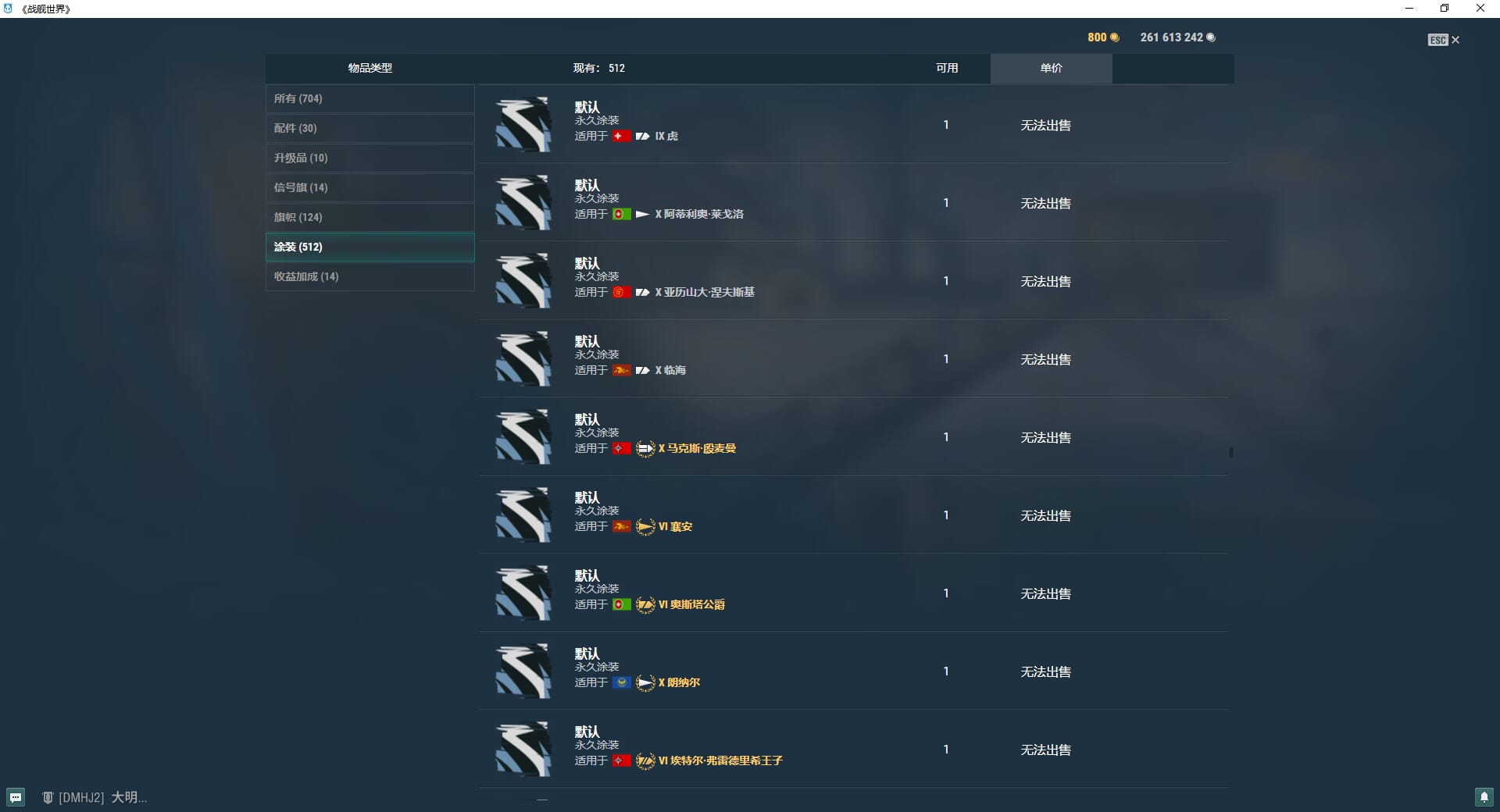Select 所有 (704) category
Viewport: 1500px width, 812px height.
pos(370,98)
